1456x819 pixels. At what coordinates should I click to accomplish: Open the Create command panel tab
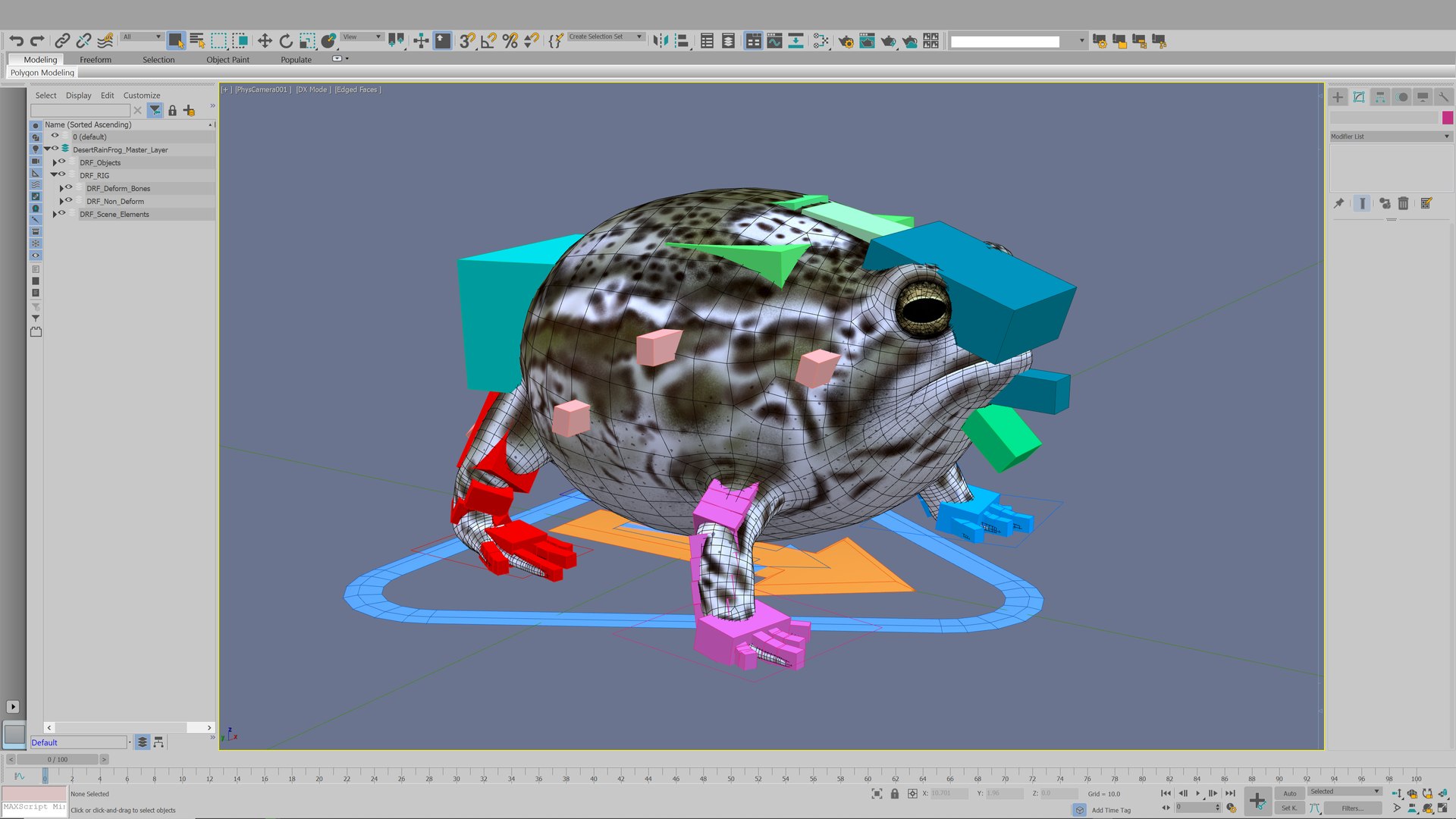pyautogui.click(x=1338, y=97)
